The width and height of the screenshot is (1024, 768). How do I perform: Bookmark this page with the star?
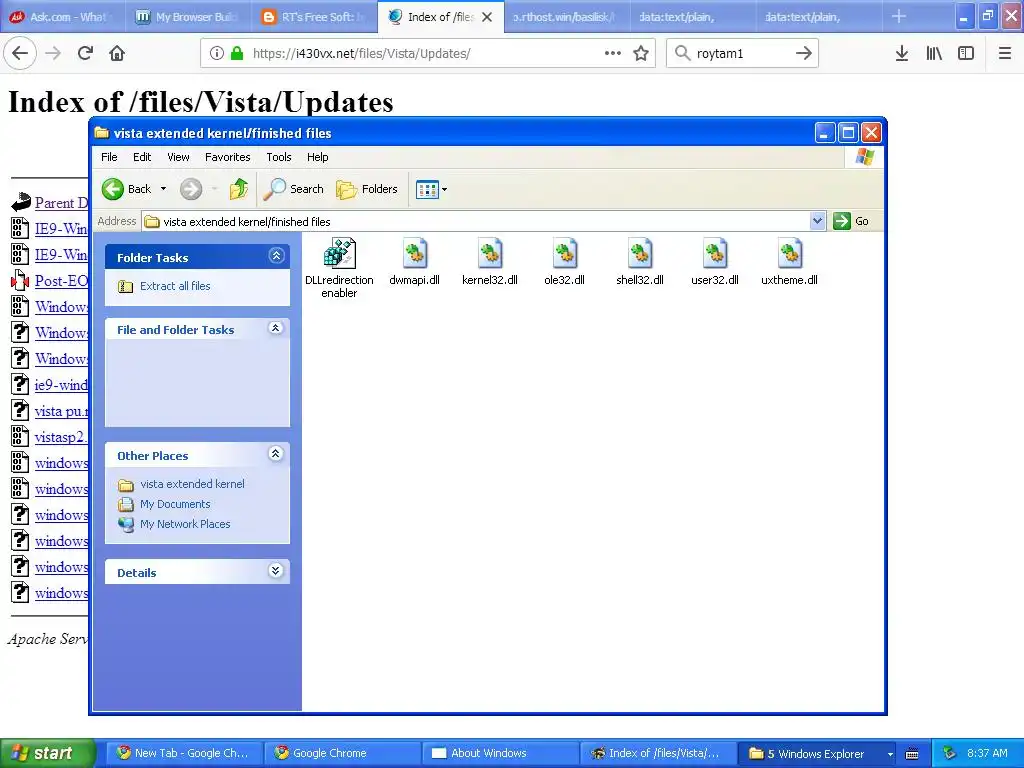pyautogui.click(x=641, y=54)
